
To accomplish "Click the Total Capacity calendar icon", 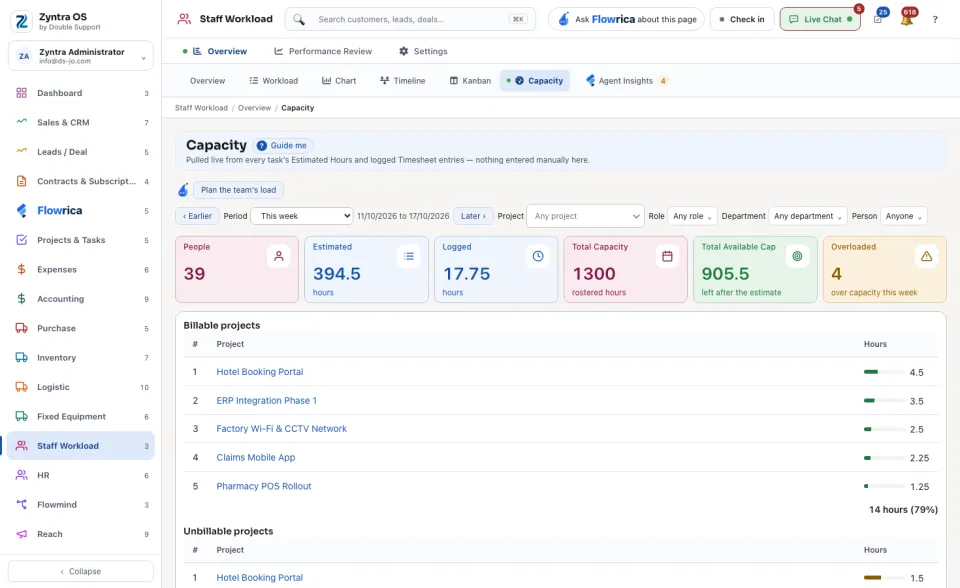I will click(667, 256).
